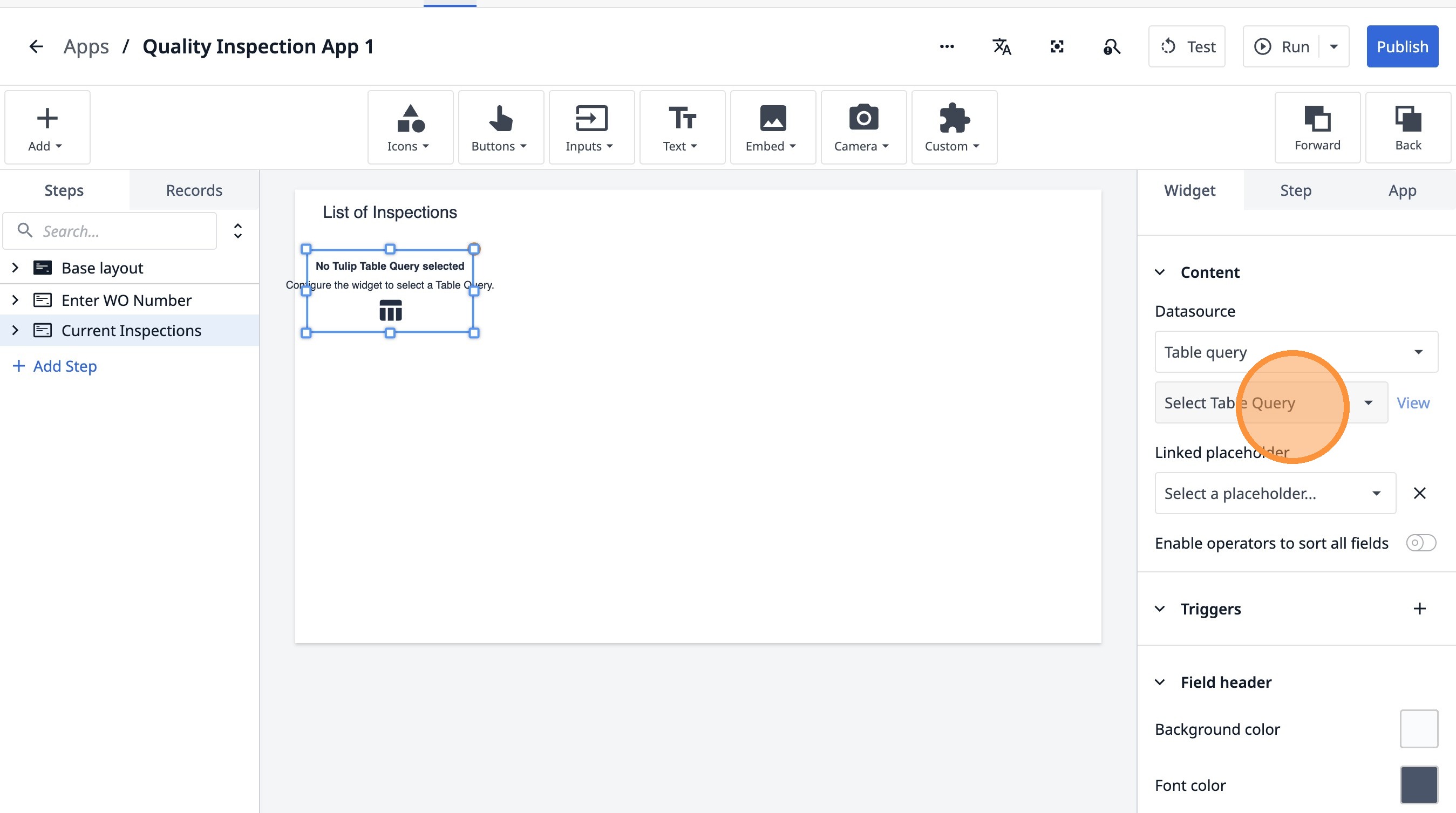Bring widget Forward in layer order
The height and width of the screenshot is (813, 1456).
pyautogui.click(x=1317, y=128)
